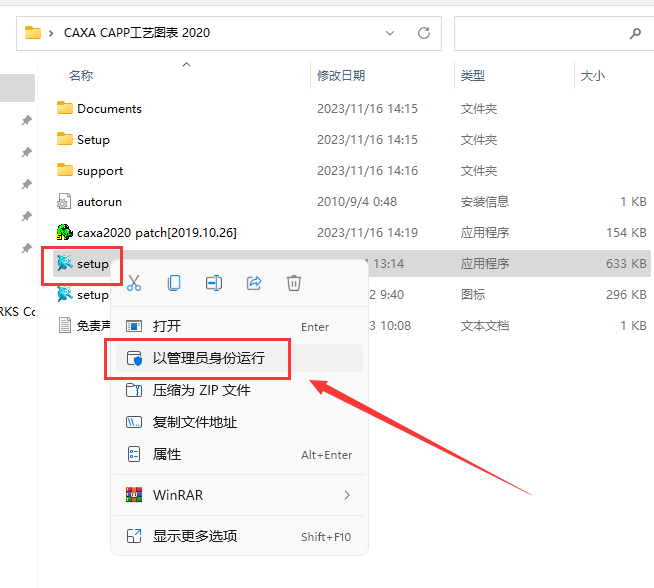Expand the breadcrumb chevron before CAXA folder
This screenshot has height=588, width=654.
tap(51, 33)
